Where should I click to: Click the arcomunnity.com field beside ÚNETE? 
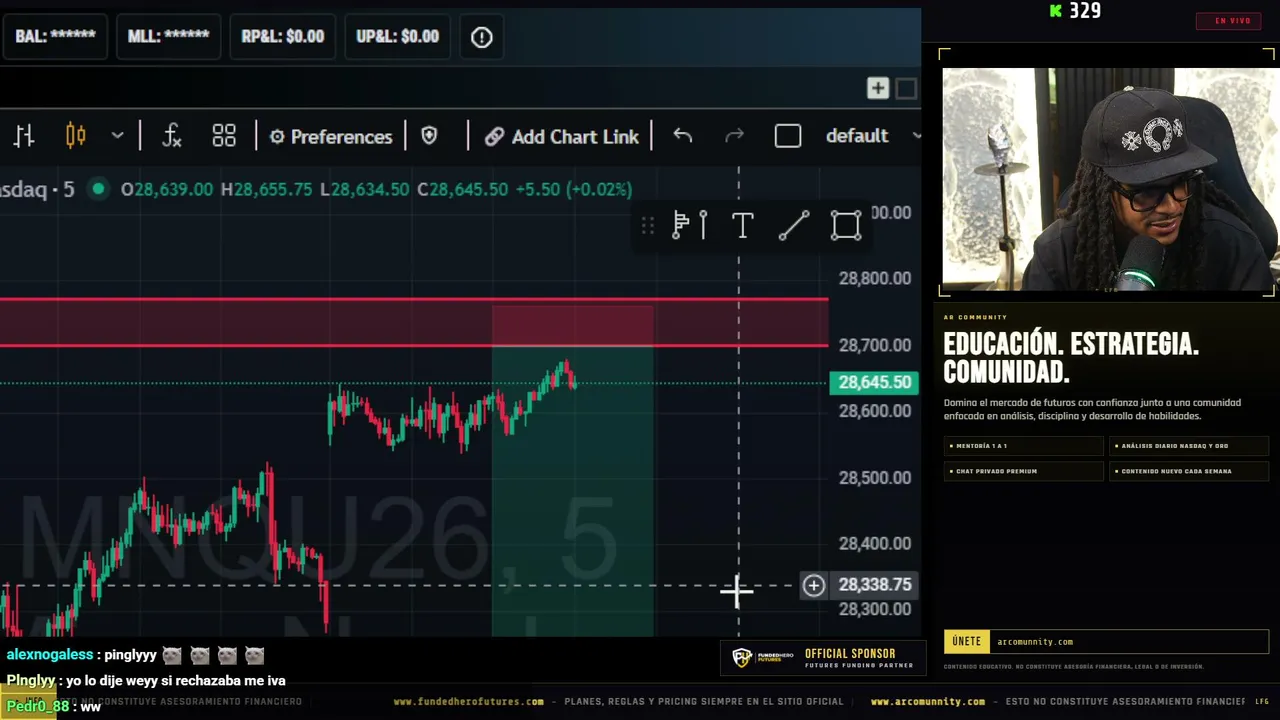[x=1130, y=642]
